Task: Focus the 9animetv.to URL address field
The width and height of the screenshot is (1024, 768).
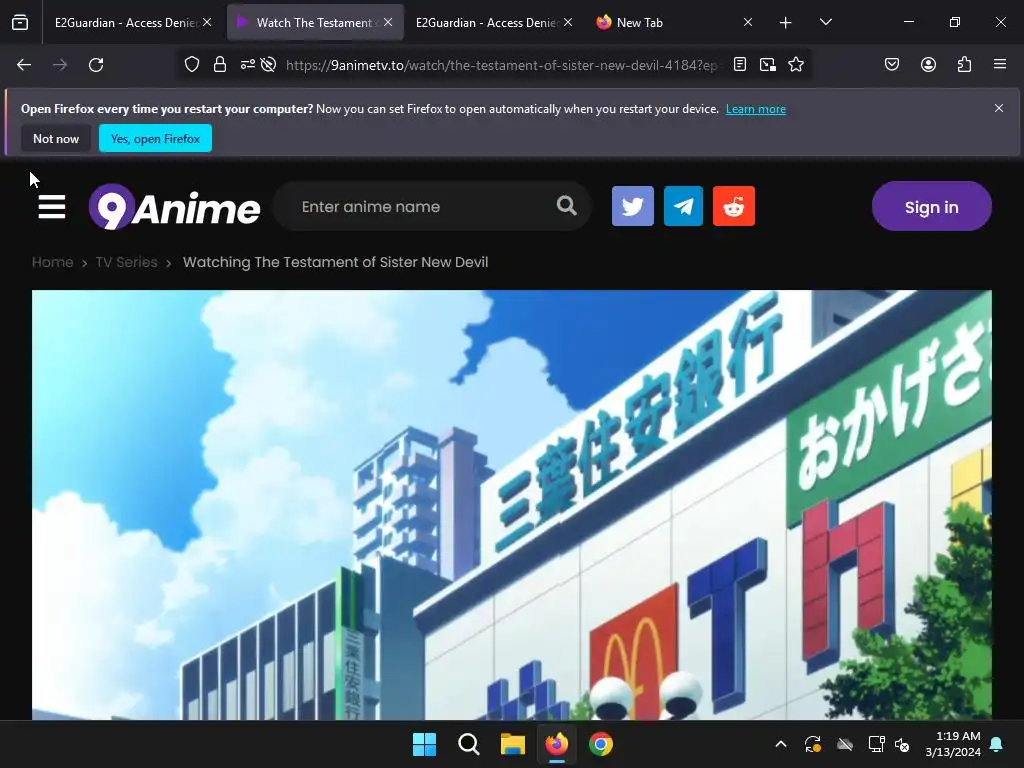Action: click(x=501, y=65)
